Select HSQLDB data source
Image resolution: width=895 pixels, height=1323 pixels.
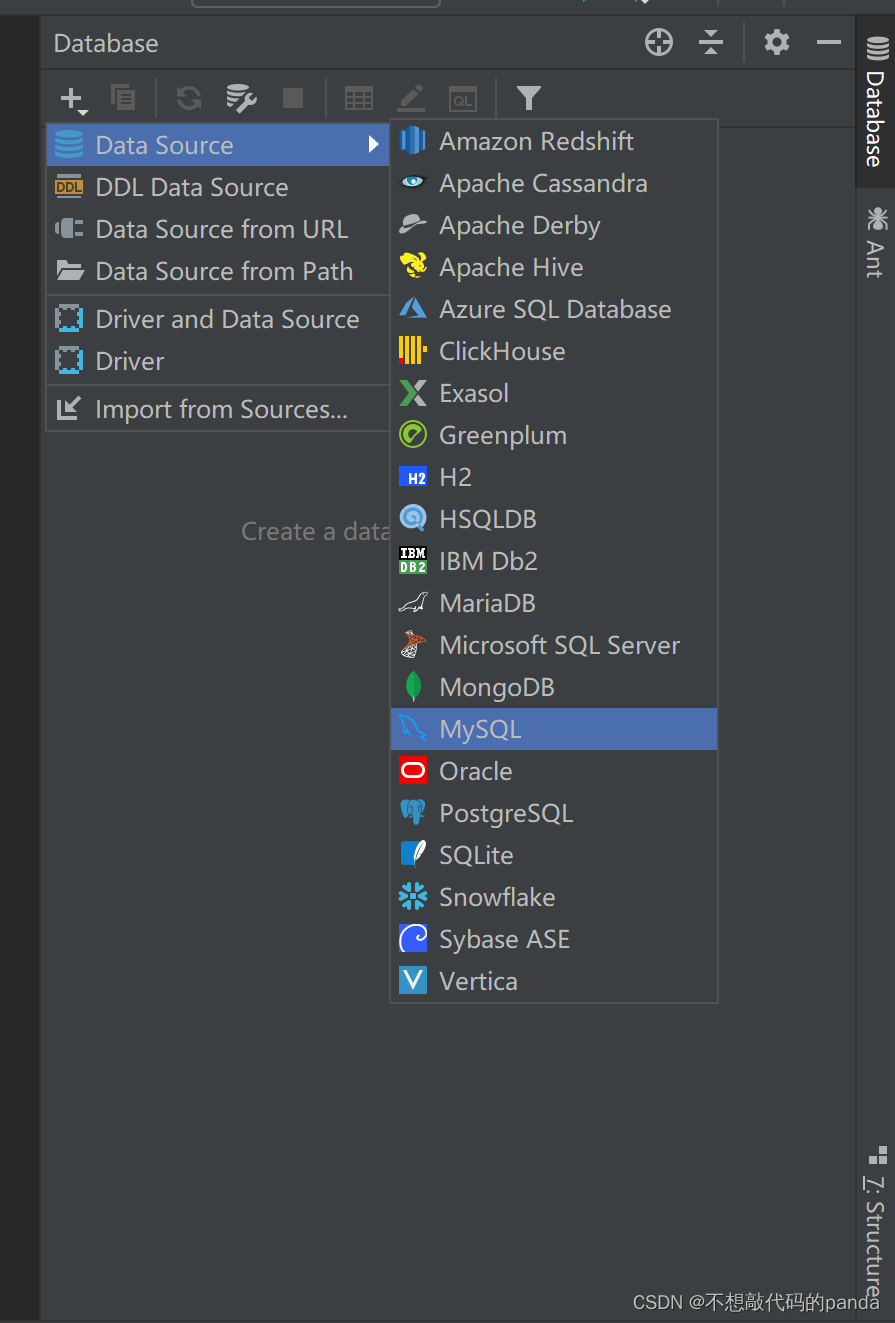coord(554,519)
